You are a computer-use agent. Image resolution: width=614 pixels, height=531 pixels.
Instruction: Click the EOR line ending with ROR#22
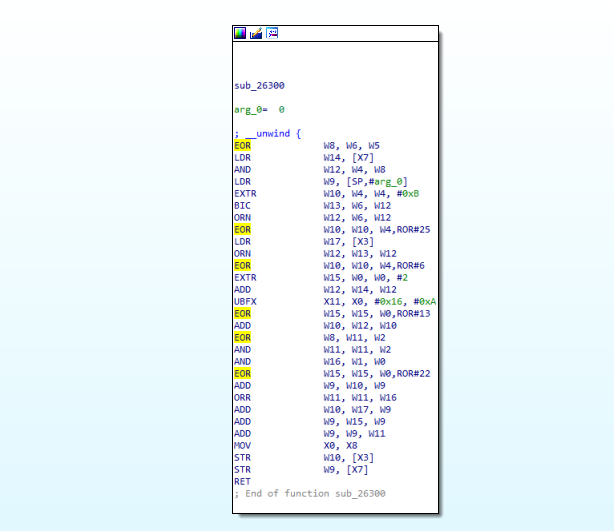[x=332, y=374]
